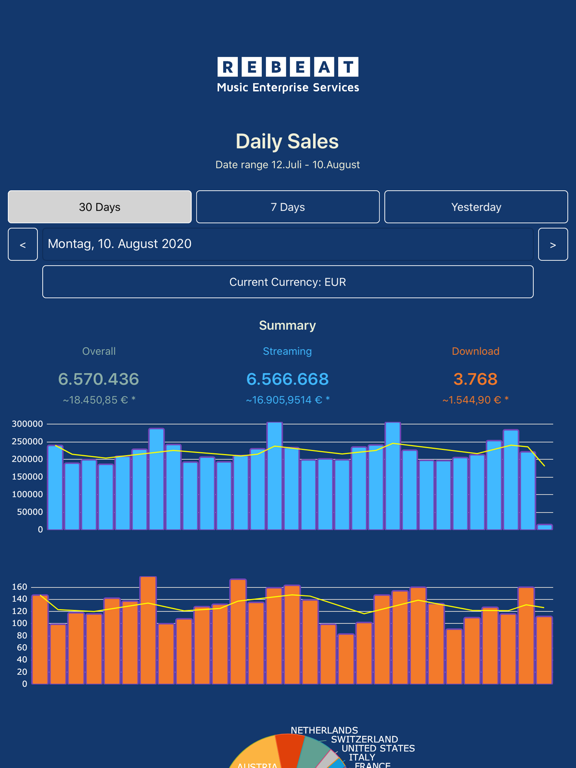Click overall total 6.570.436

tap(98, 379)
